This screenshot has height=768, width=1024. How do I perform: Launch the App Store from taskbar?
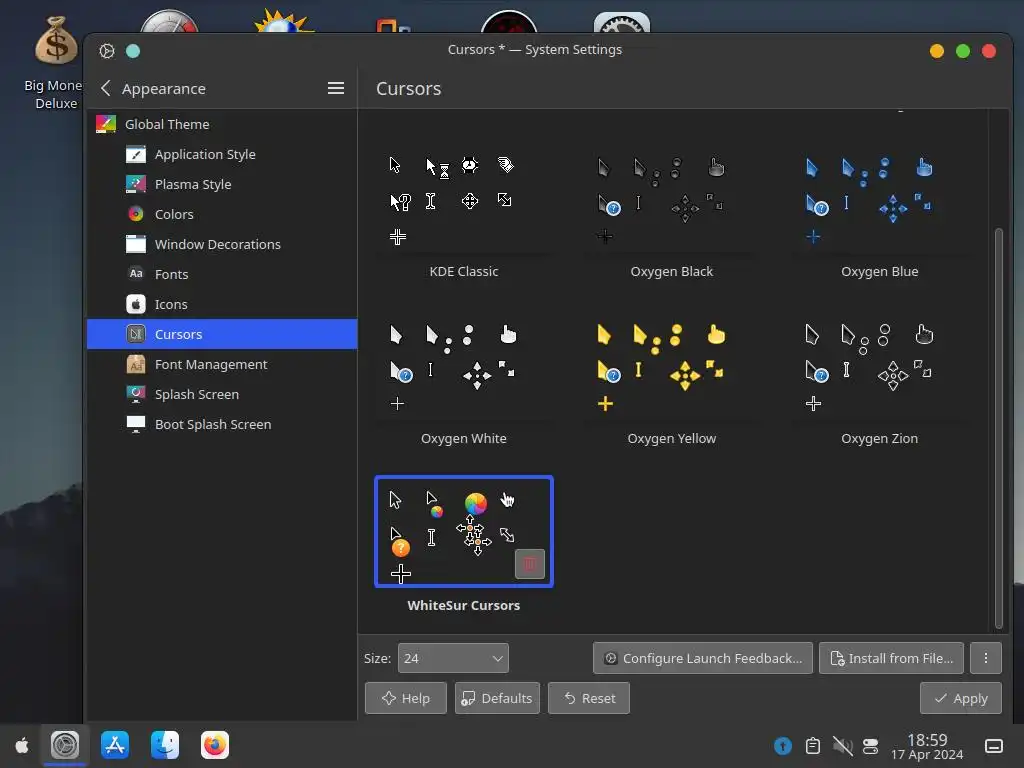(115, 745)
